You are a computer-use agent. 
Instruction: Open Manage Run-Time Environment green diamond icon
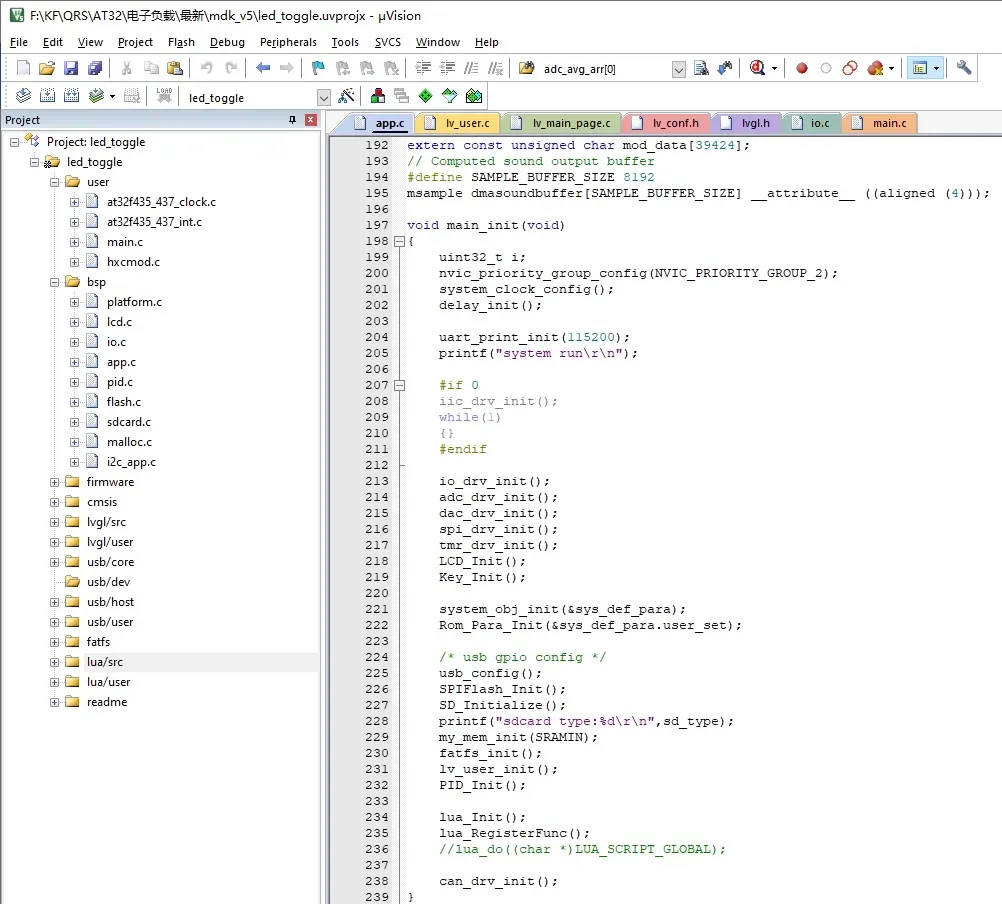[x=426, y=96]
